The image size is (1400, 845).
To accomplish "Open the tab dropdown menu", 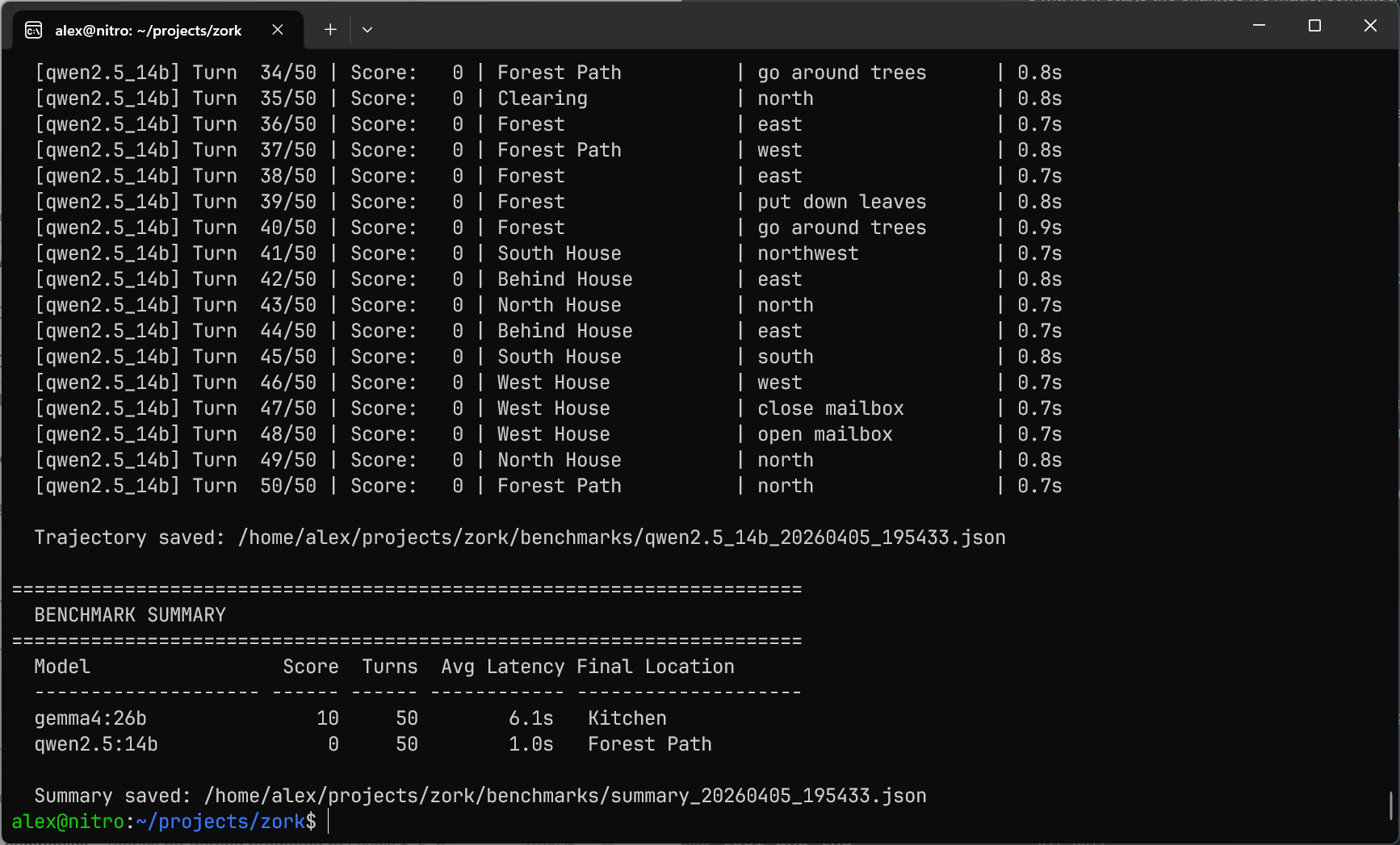I will pos(367,29).
